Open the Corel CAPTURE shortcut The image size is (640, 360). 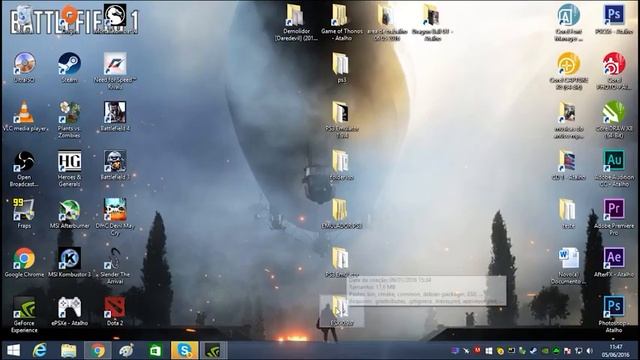[569, 71]
